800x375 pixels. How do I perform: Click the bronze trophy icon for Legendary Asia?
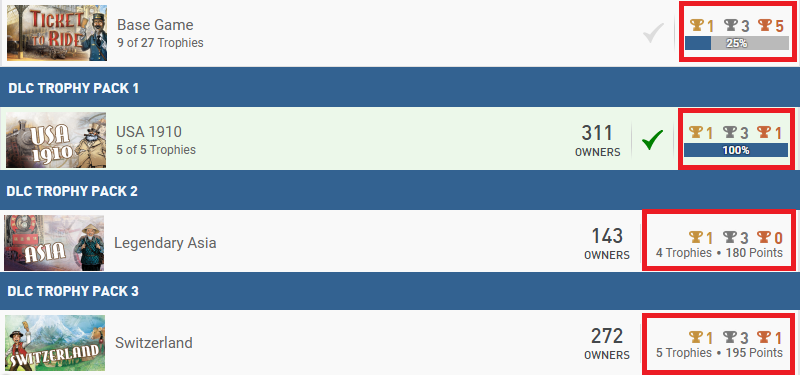tap(763, 237)
